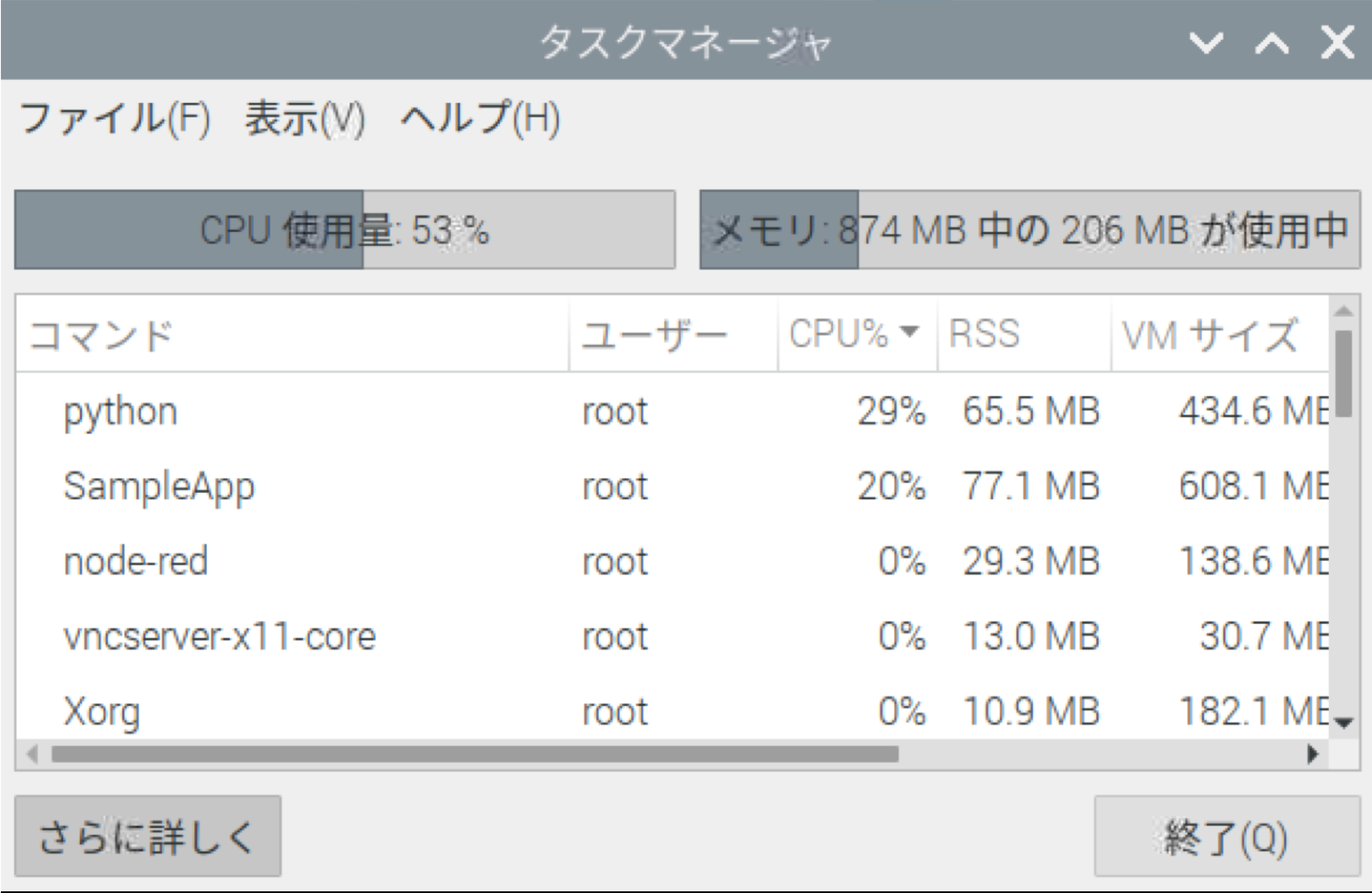Sort processes by the ユーザー column
This screenshot has width=1372, height=893.
[656, 334]
